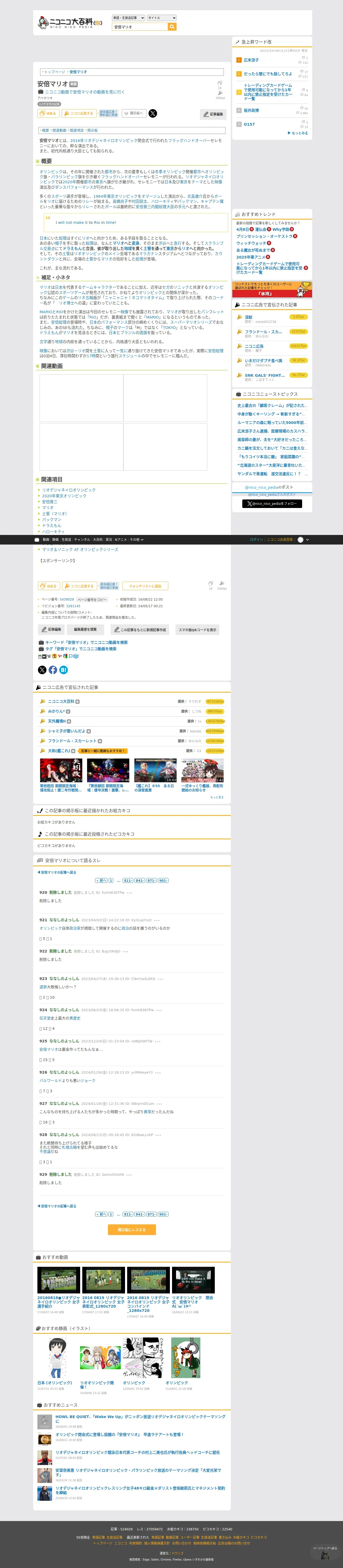Click the Facebook share icon
Viewport: 343px width, 1568px height.
tap(53, 670)
